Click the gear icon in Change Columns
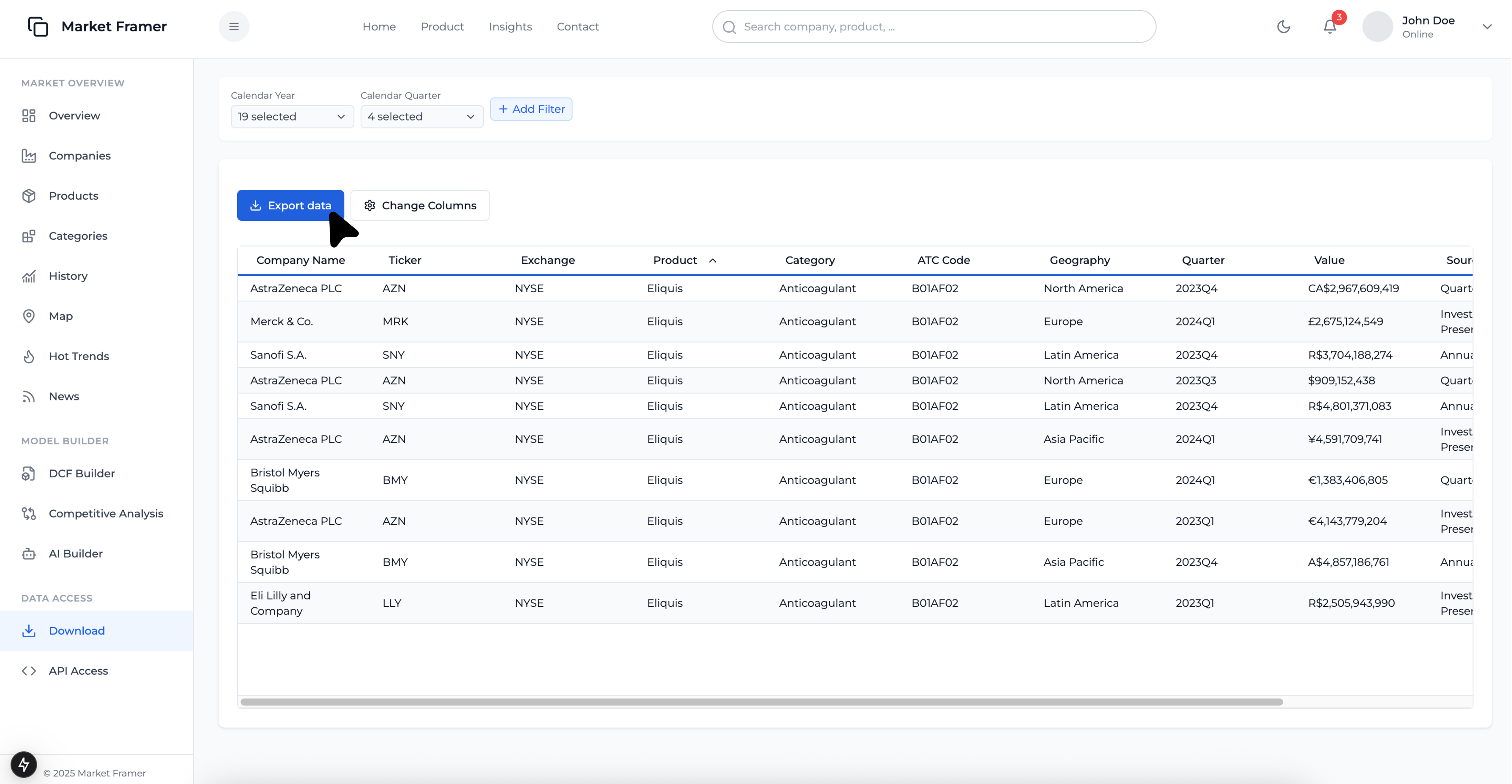 [x=369, y=206]
